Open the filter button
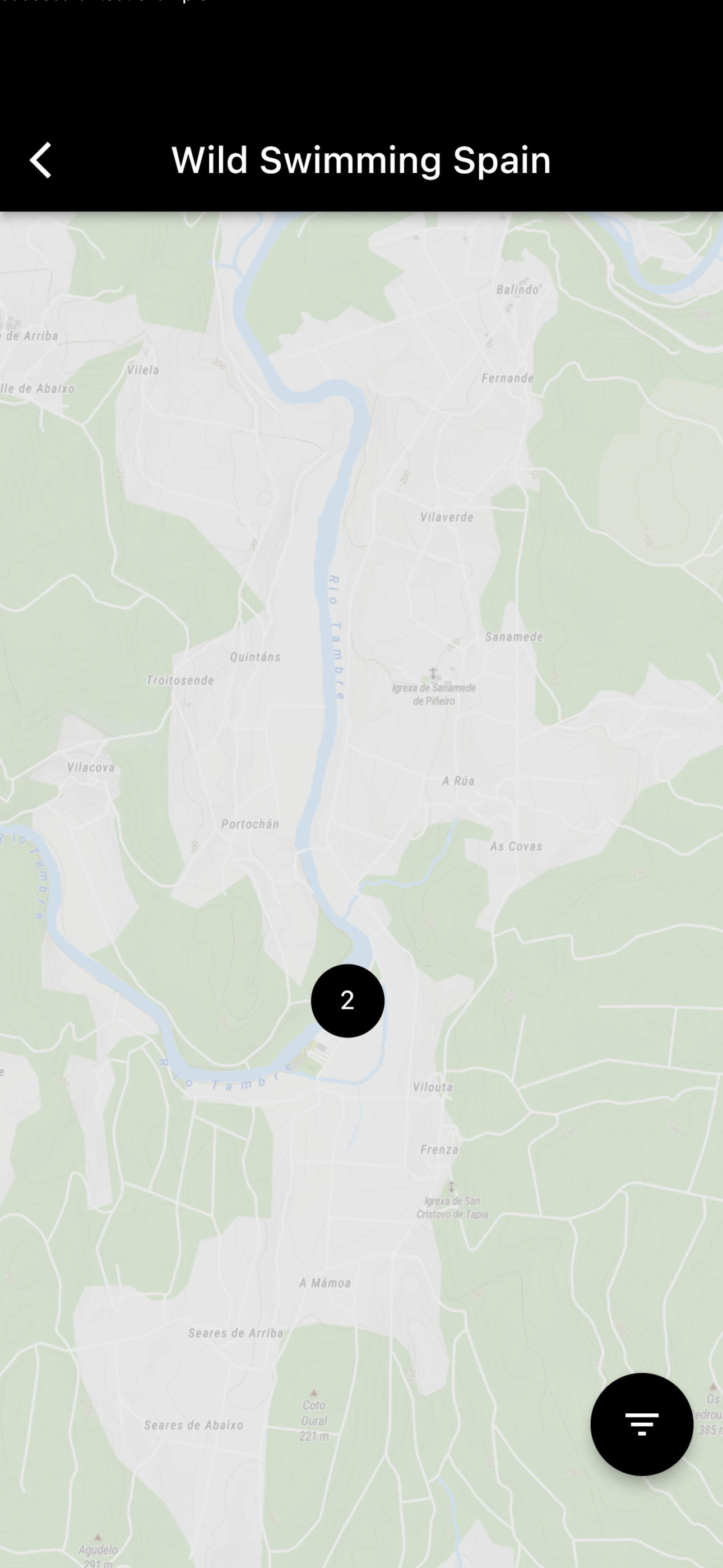Viewport: 723px width, 1568px height. [x=641, y=1424]
